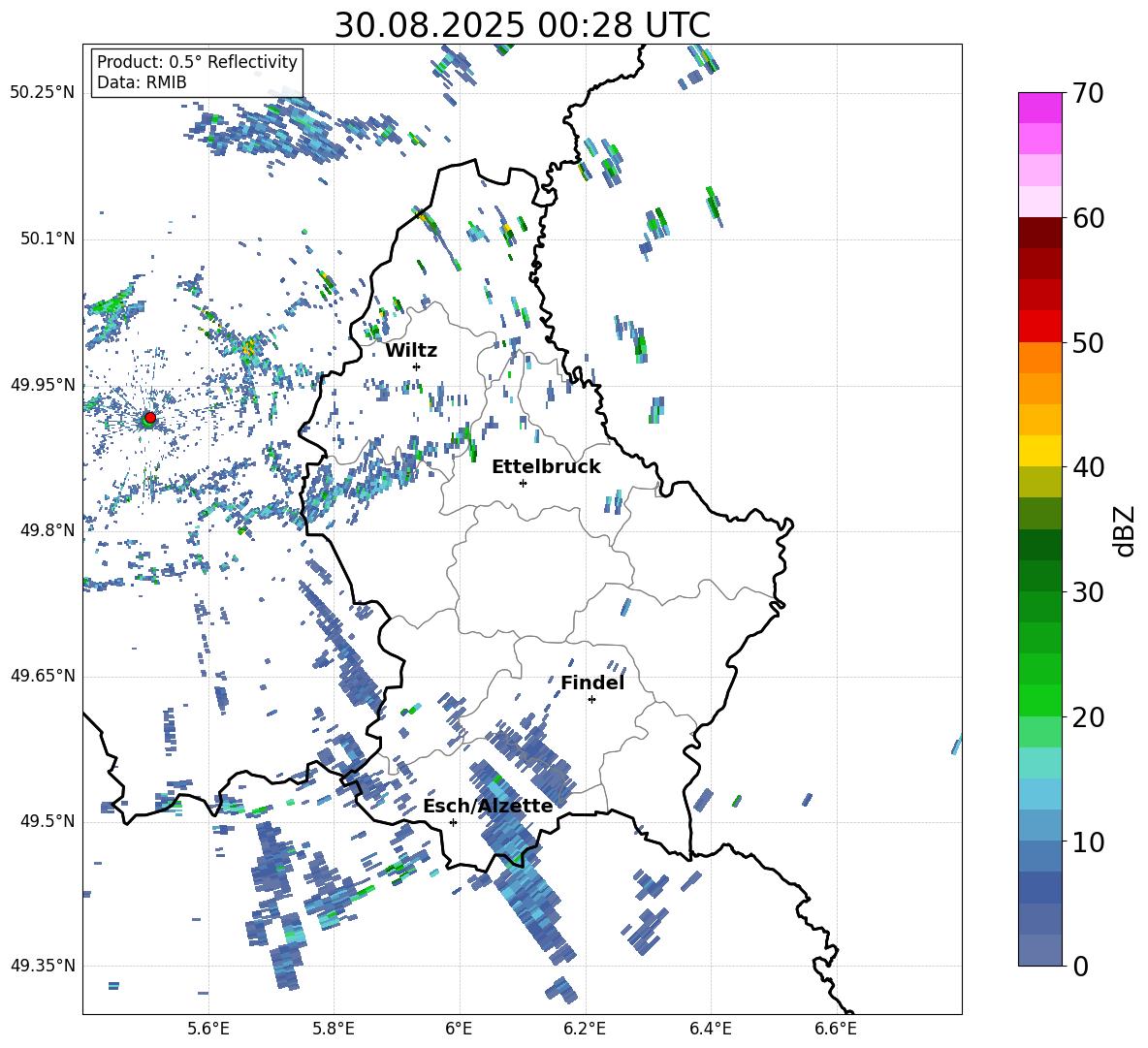The width and height of the screenshot is (1148, 1048).
Task: Select the Findel city label
Action: click(x=592, y=683)
